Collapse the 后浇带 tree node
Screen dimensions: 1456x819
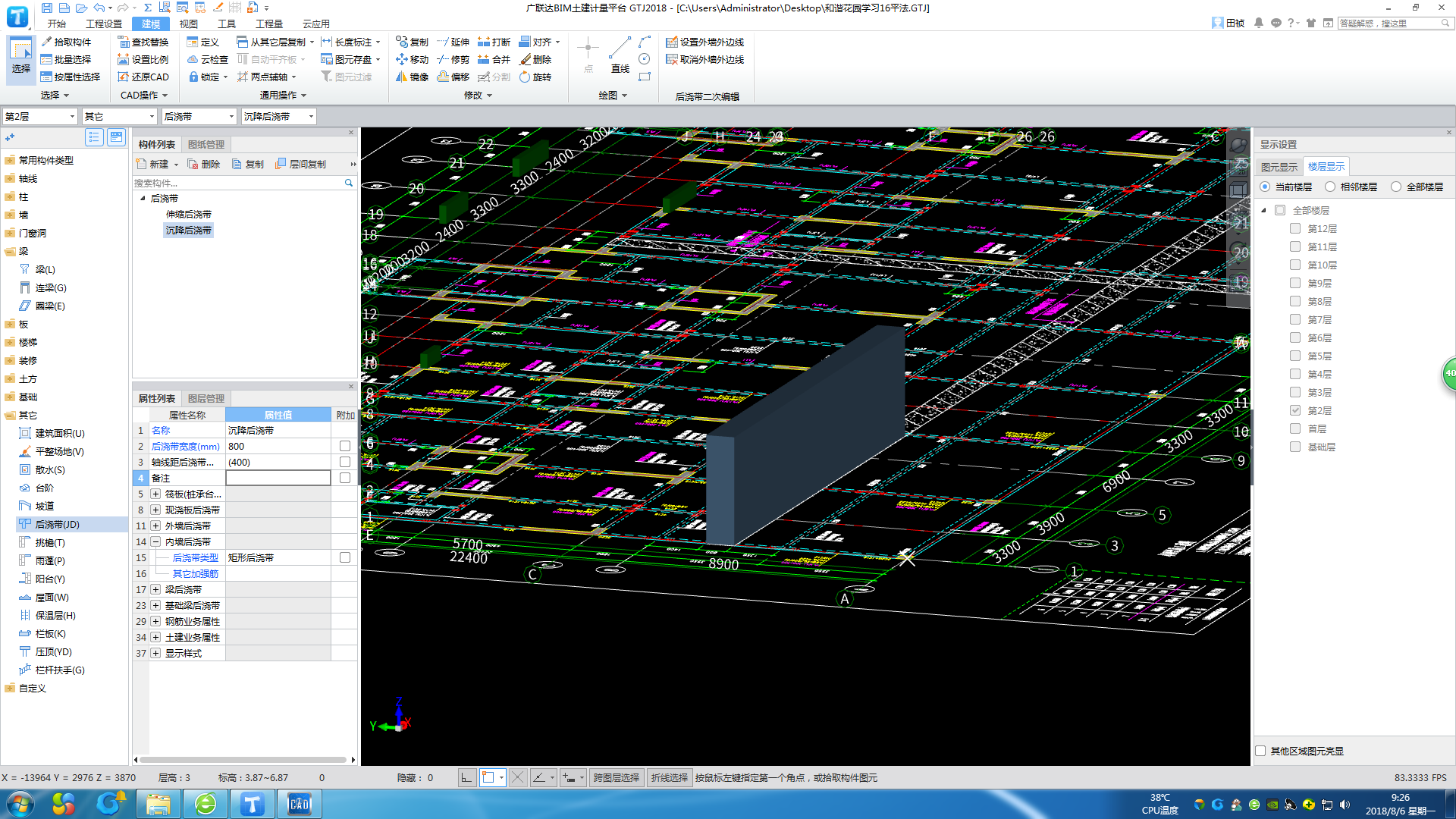point(143,198)
